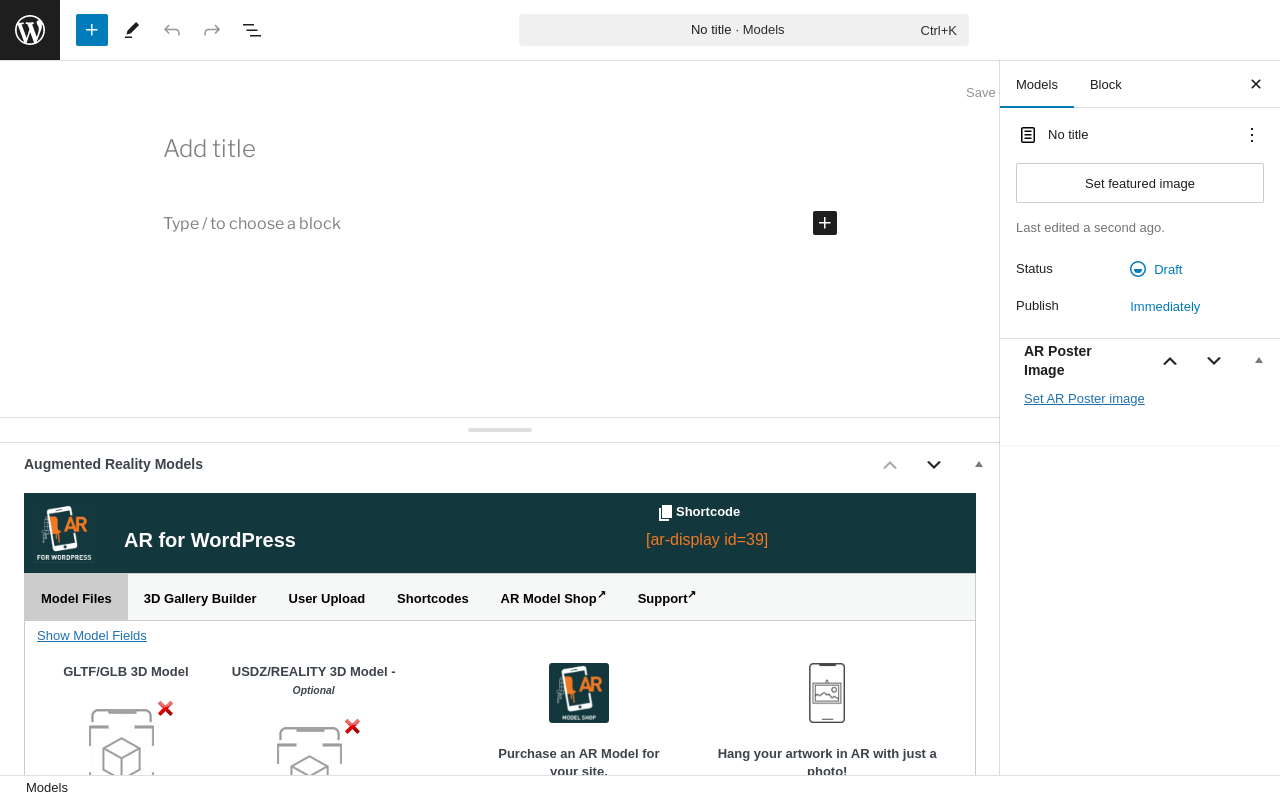Open the No title options menu
This screenshot has height=800, width=1280.
(x=1252, y=135)
